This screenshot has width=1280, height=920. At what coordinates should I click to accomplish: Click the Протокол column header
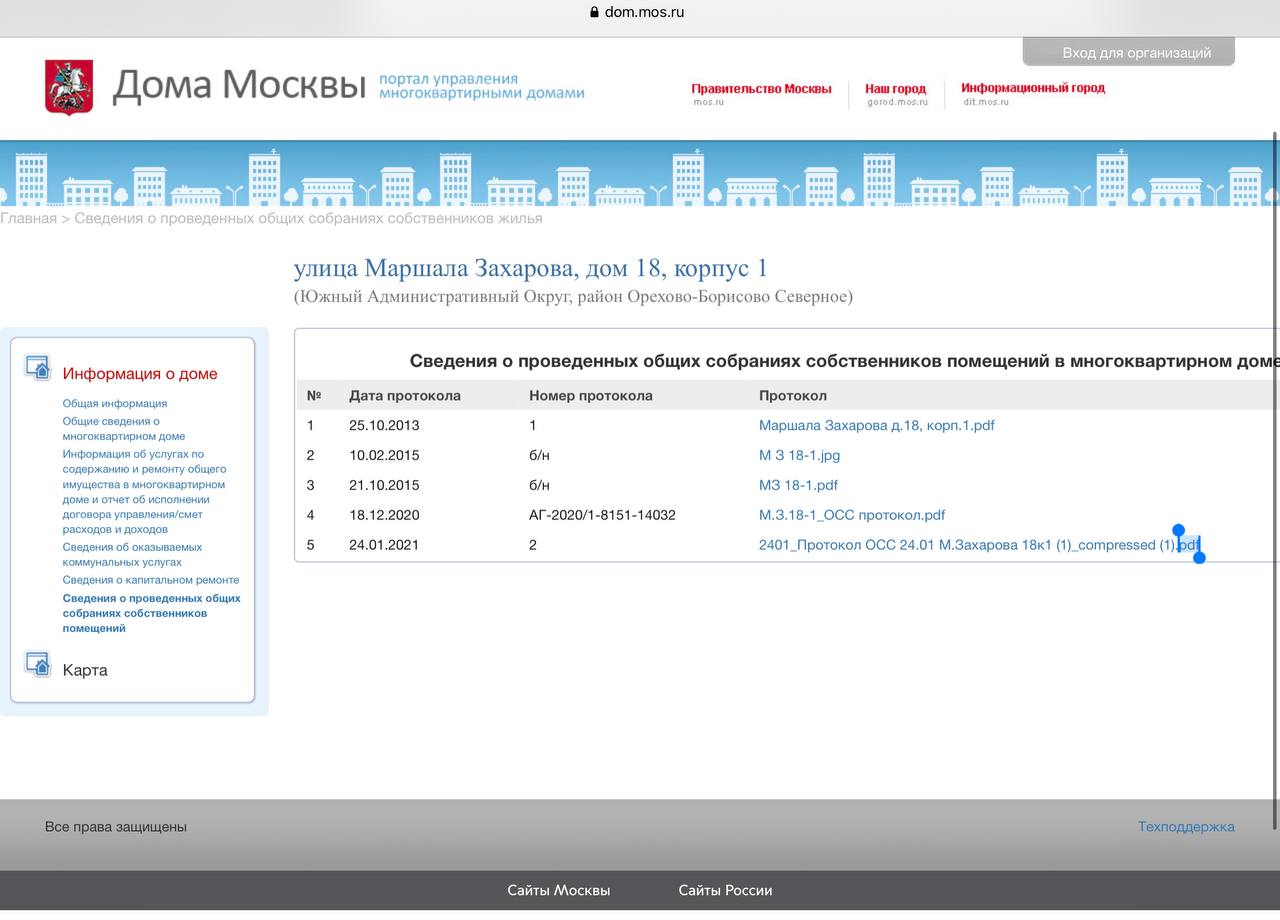click(793, 395)
